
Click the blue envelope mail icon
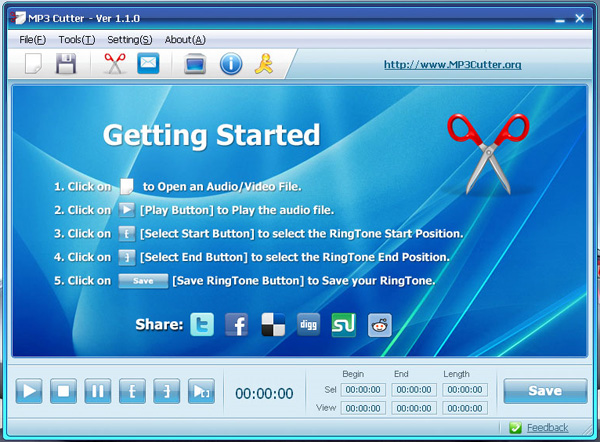point(148,63)
